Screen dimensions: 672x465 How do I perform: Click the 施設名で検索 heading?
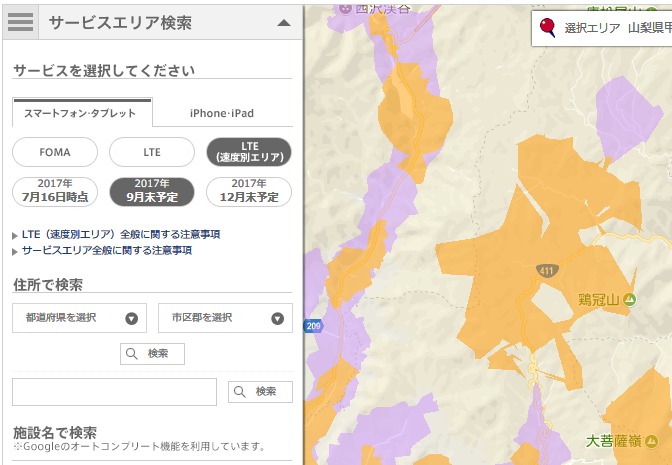click(x=55, y=432)
